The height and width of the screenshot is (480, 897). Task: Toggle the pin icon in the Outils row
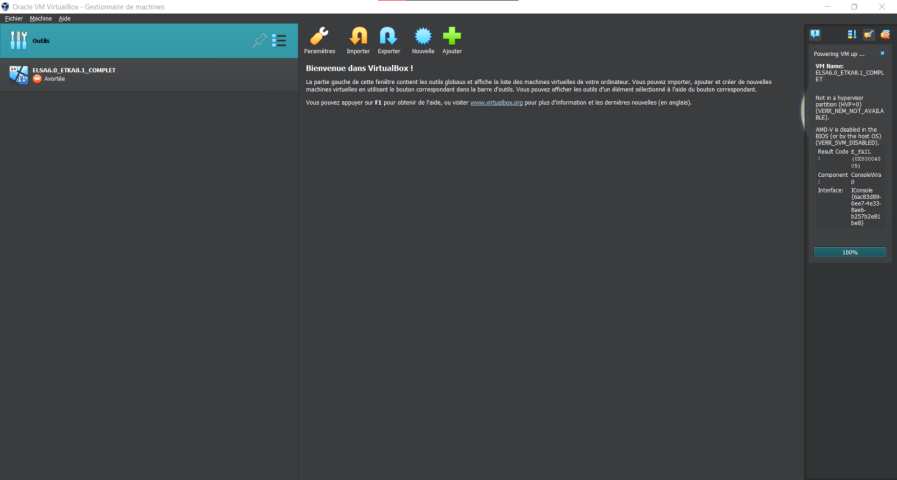(x=260, y=40)
